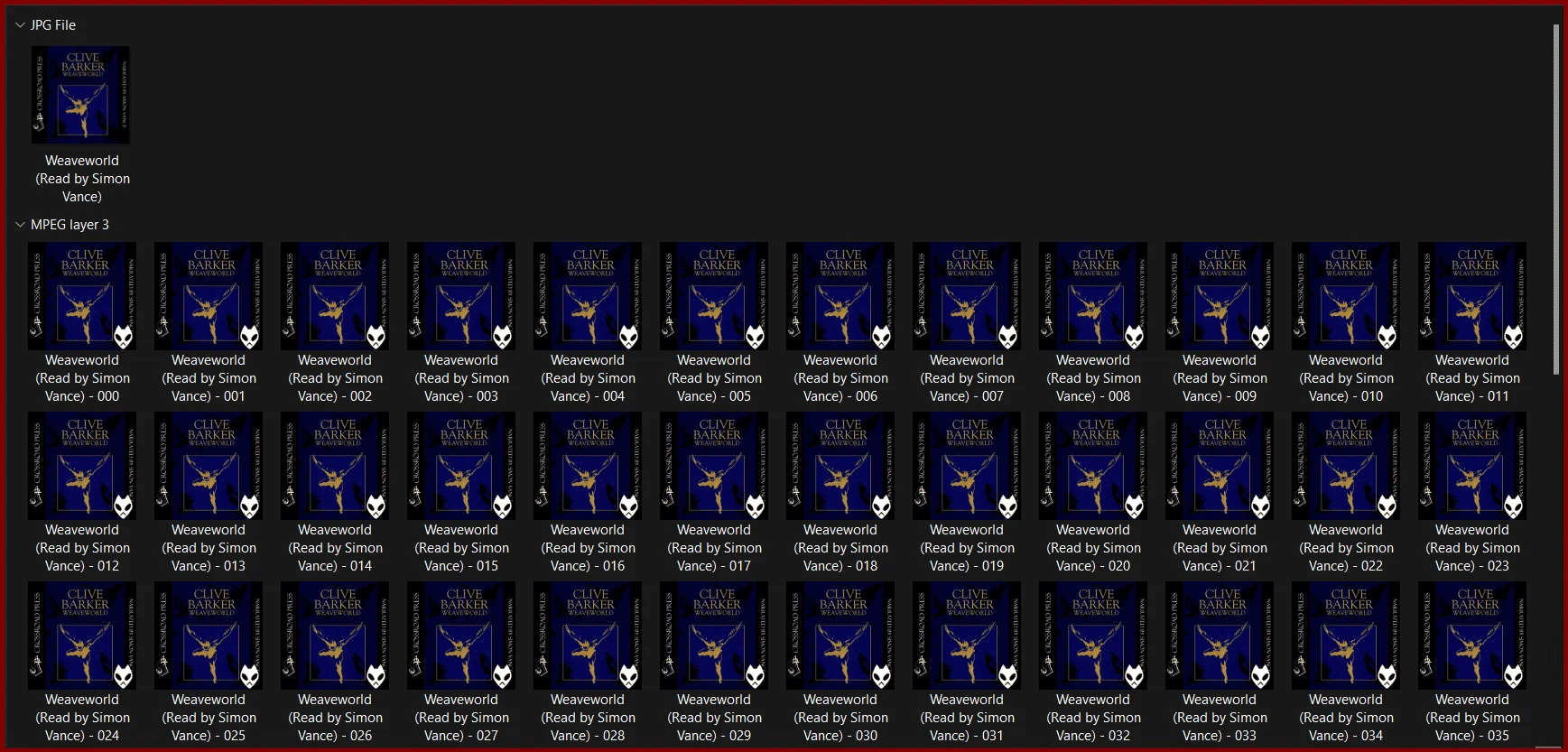Select the MP3 icon for track 003
Viewport: 1568px width, 752px height.
point(461,296)
